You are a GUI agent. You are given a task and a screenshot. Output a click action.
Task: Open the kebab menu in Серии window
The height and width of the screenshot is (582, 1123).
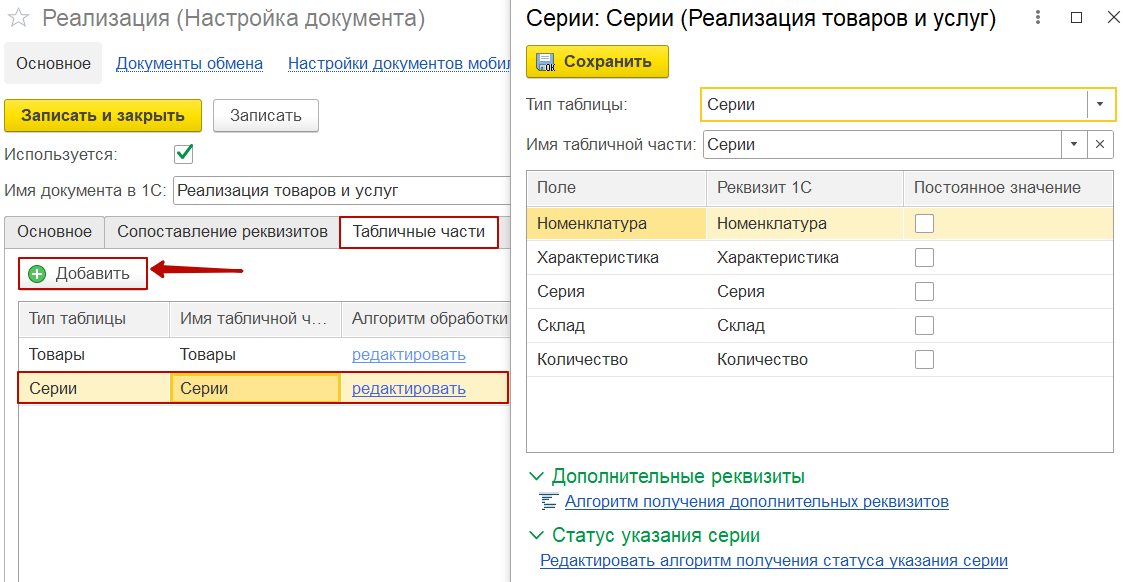click(1039, 19)
